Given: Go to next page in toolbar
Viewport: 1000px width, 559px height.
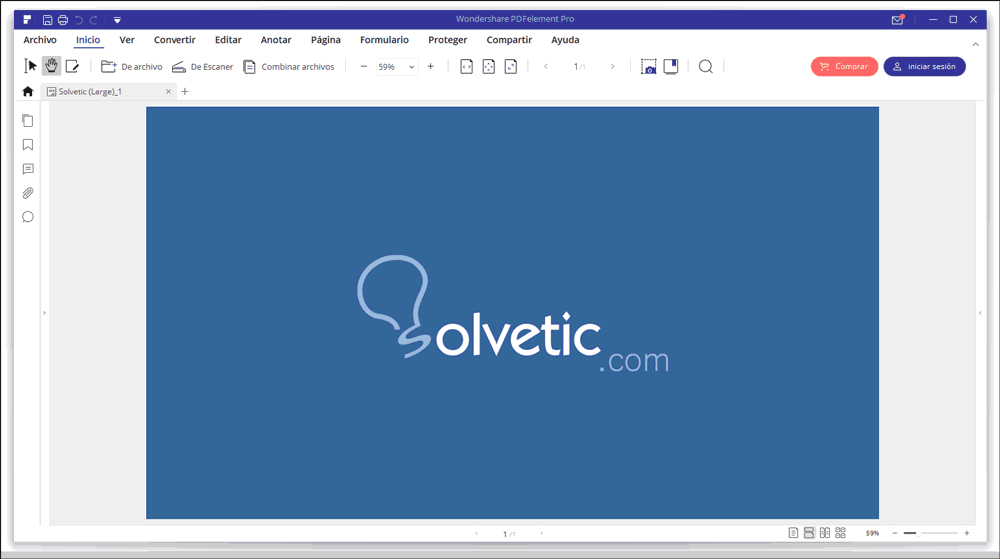Looking at the screenshot, I should [x=612, y=66].
